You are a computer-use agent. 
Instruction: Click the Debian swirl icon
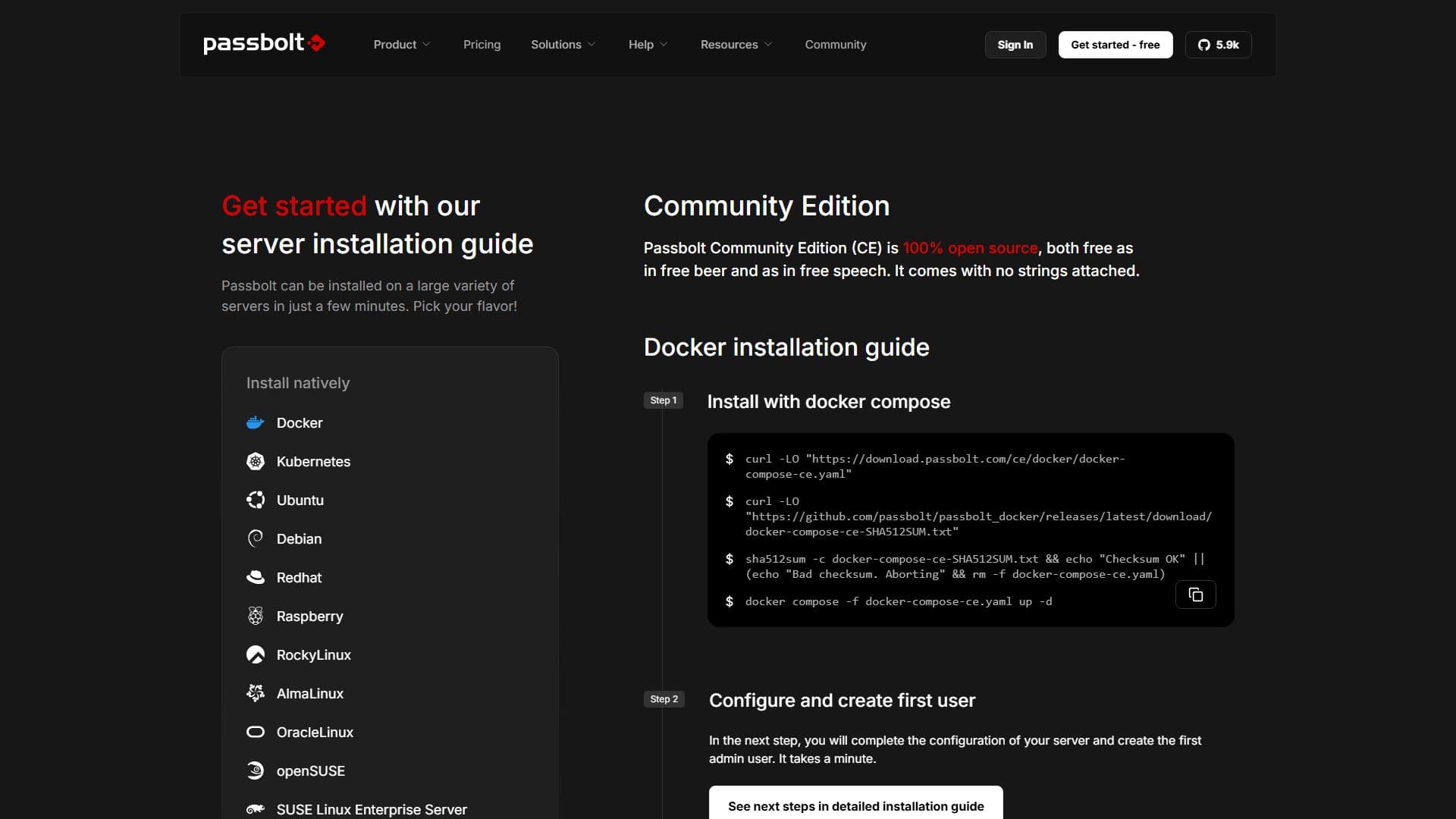(x=256, y=539)
